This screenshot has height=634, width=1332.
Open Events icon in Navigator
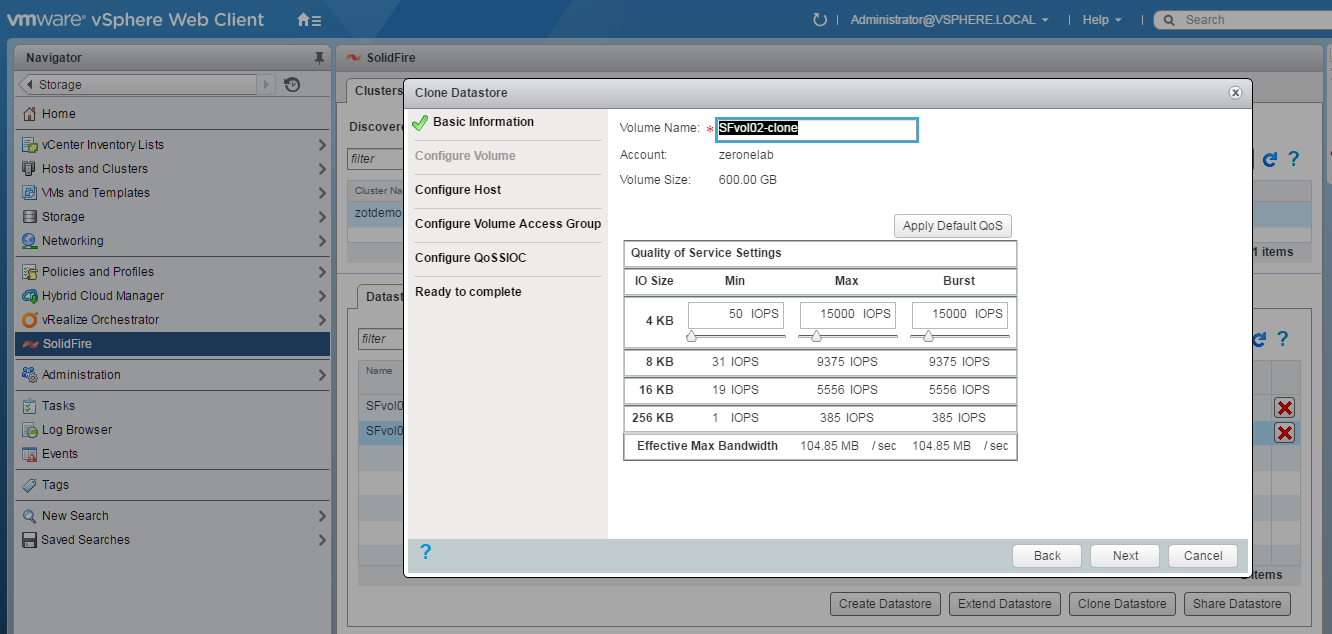click(30, 454)
